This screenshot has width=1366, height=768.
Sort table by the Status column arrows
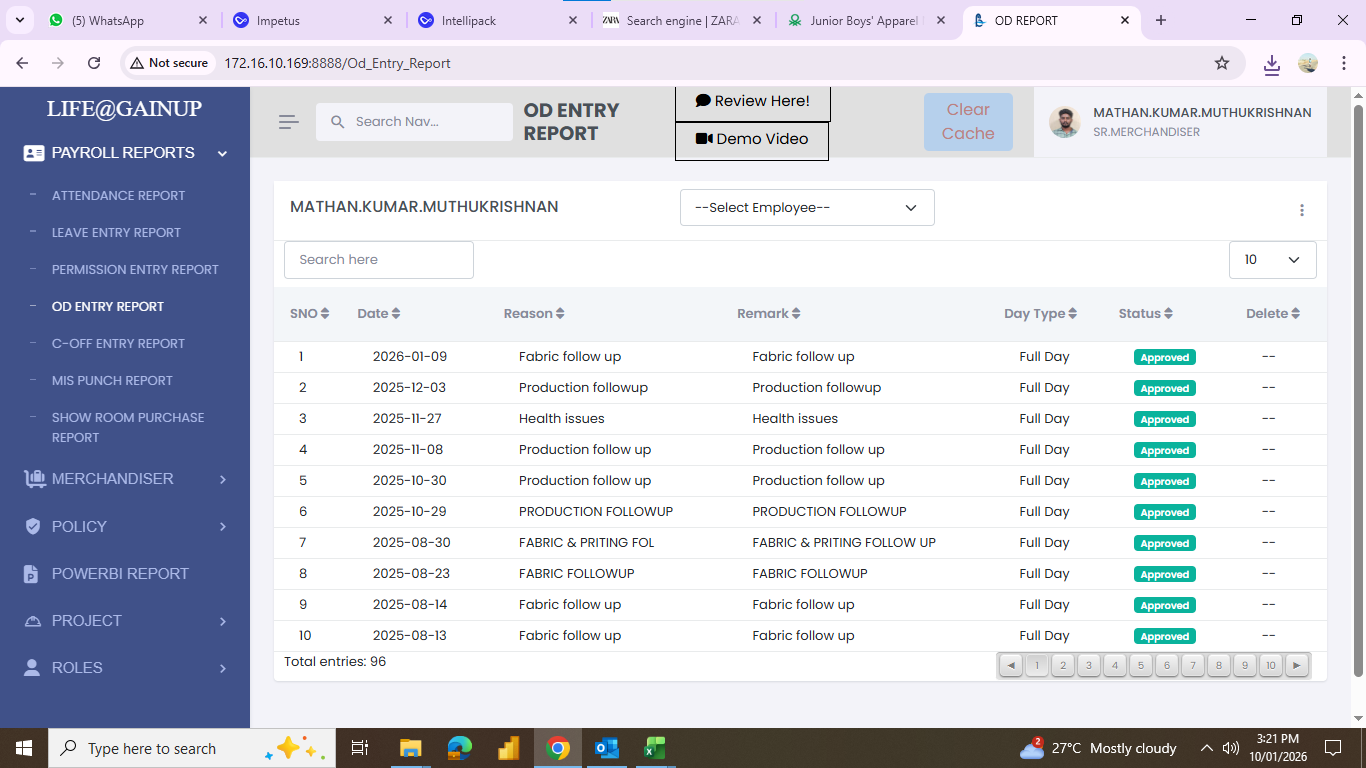[x=1168, y=314]
